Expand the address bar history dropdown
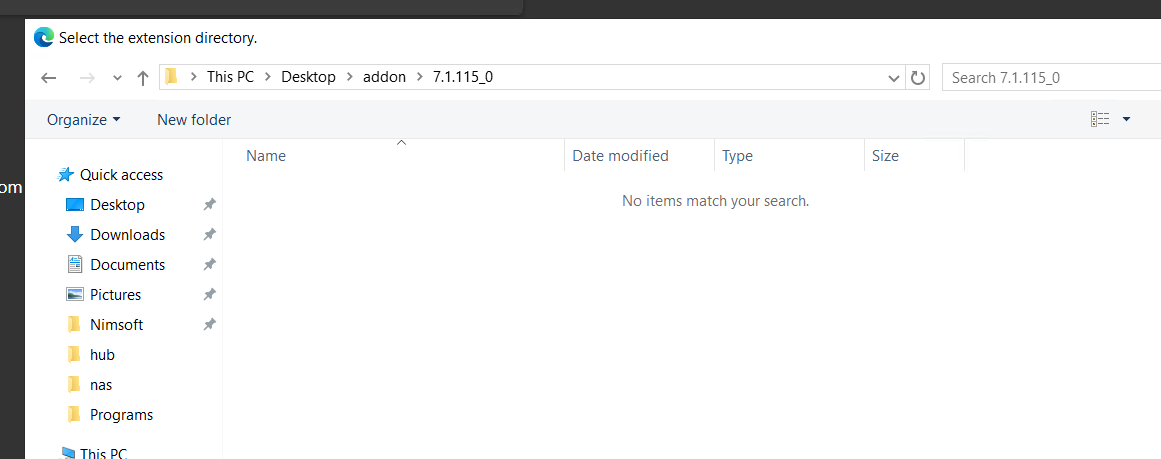1161x459 pixels. 894,78
